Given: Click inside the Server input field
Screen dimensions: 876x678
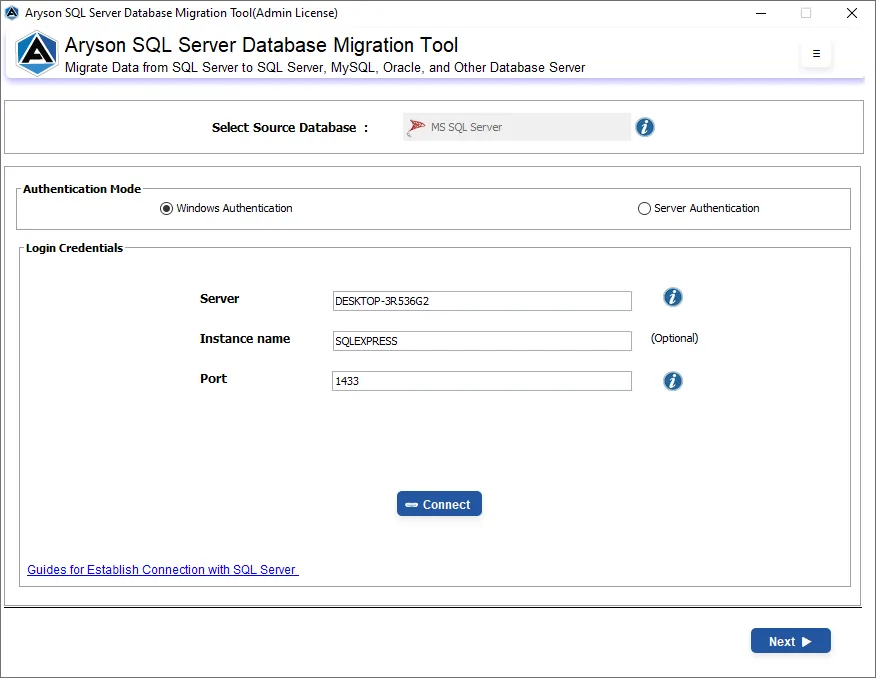Looking at the screenshot, I should [x=481, y=301].
